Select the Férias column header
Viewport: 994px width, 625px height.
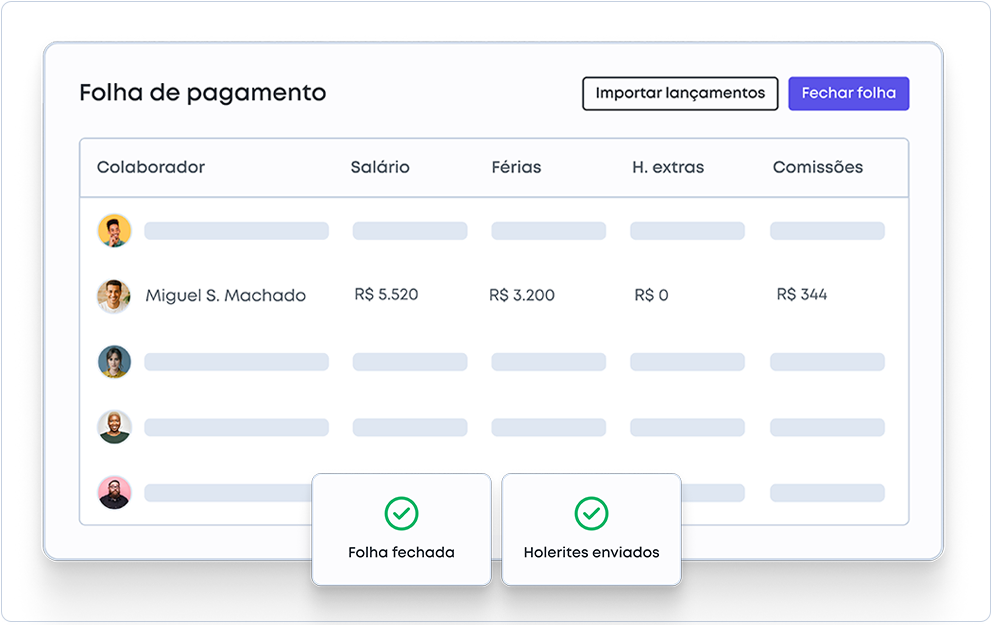coord(516,168)
